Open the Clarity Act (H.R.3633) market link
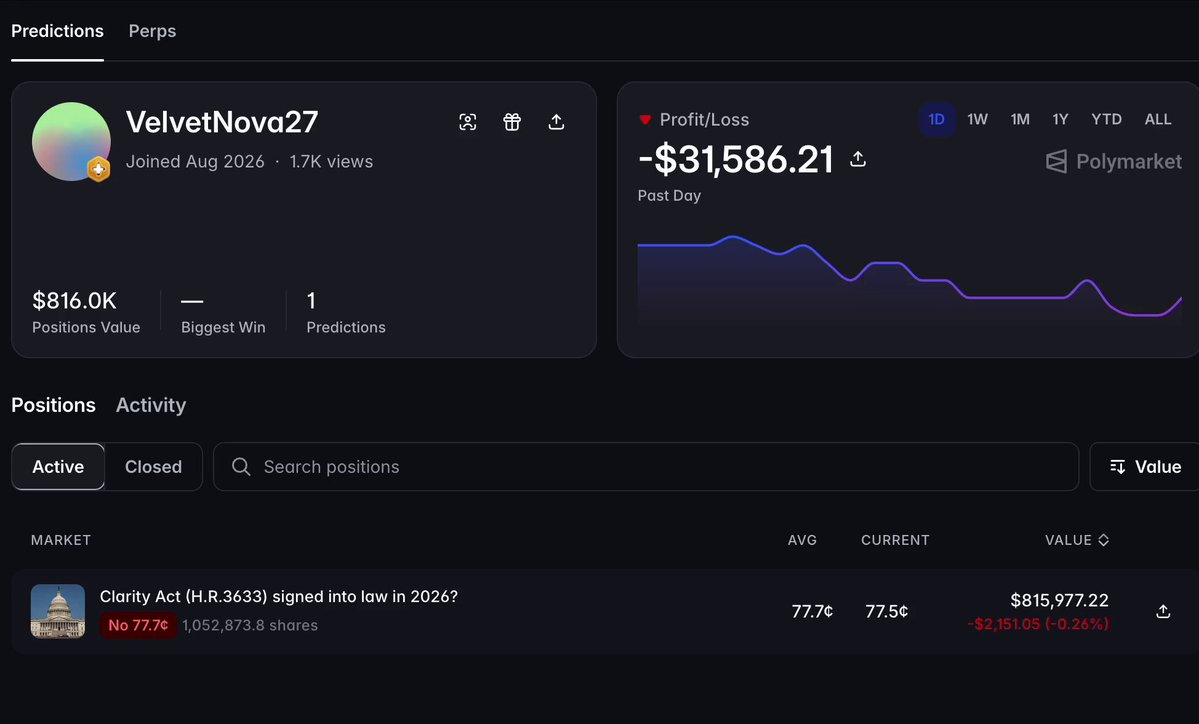Image resolution: width=1199 pixels, height=724 pixels. click(x=278, y=596)
